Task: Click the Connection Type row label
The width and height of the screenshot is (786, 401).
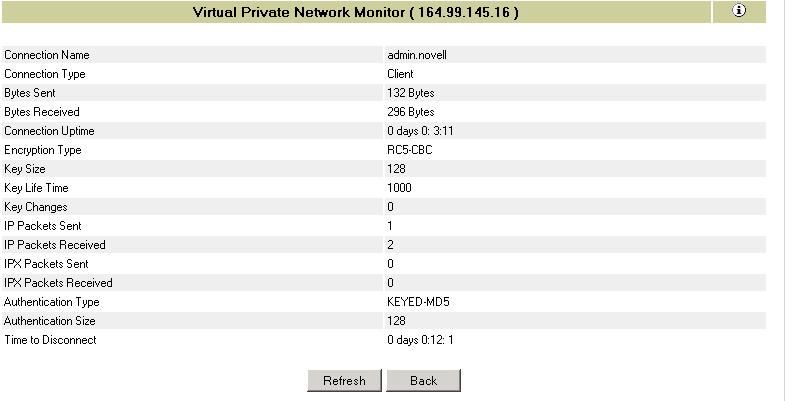Action: (x=45, y=74)
